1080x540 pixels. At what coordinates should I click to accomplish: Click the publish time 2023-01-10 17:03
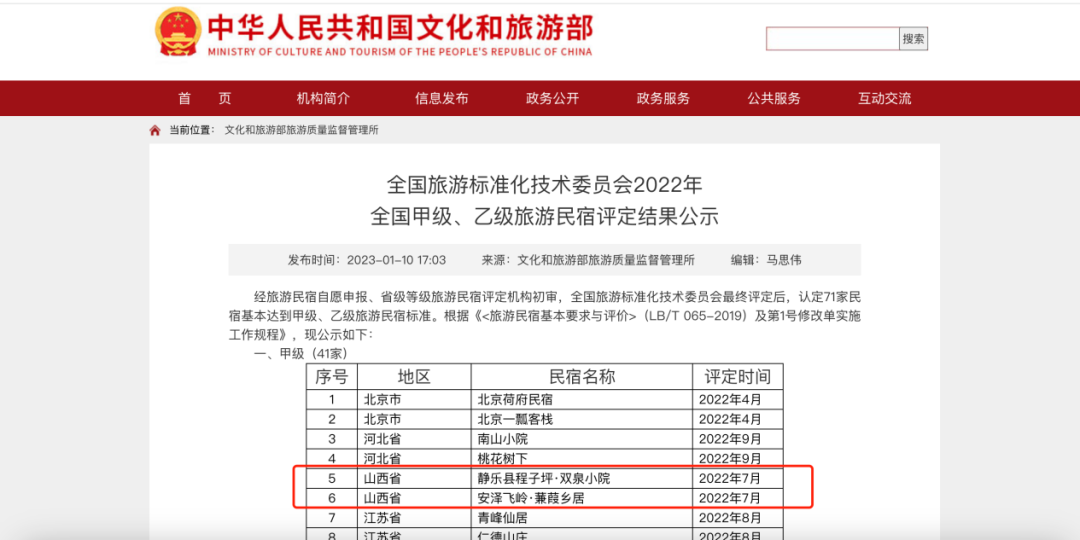pos(397,260)
